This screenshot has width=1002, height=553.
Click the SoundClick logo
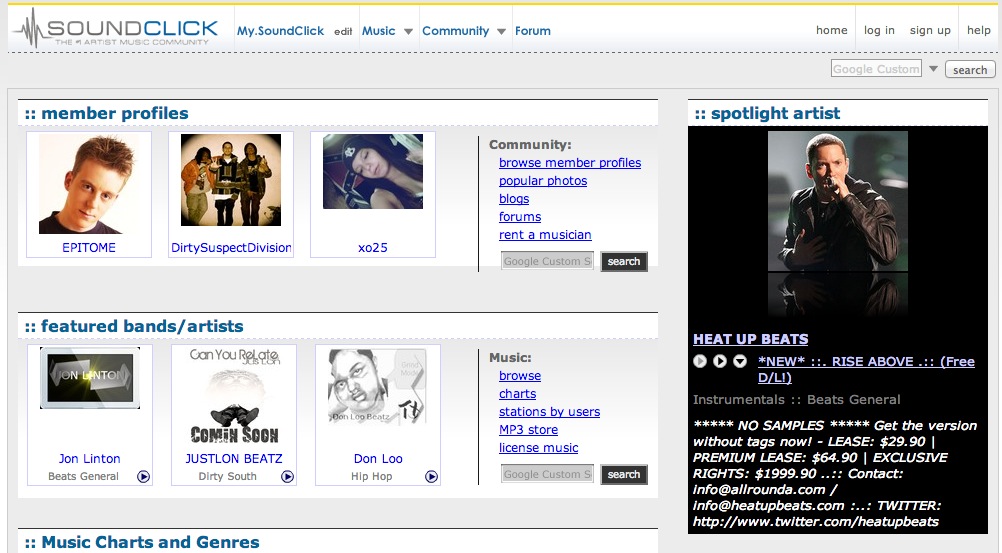(116, 29)
